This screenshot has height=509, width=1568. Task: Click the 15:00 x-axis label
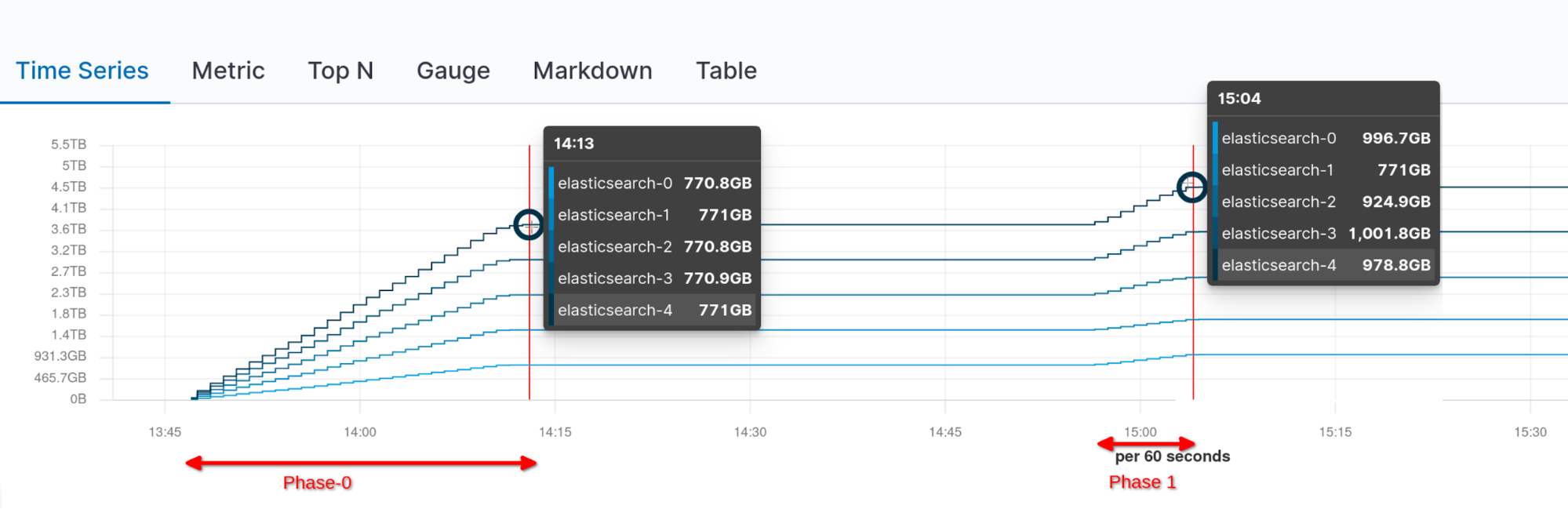click(x=1140, y=432)
